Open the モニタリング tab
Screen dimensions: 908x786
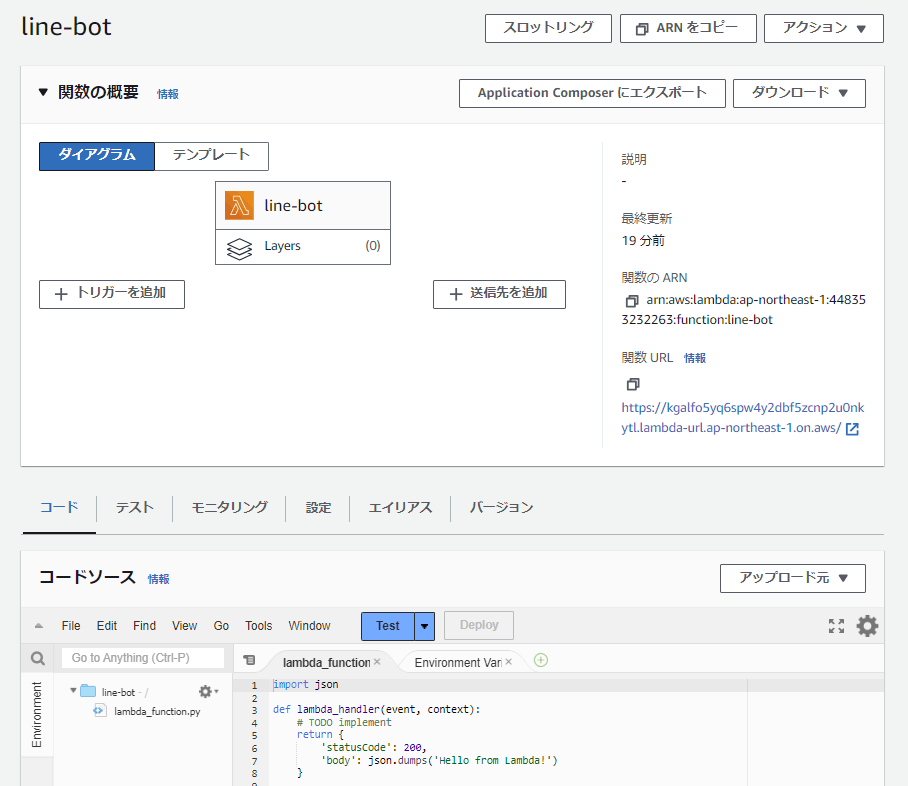[229, 508]
